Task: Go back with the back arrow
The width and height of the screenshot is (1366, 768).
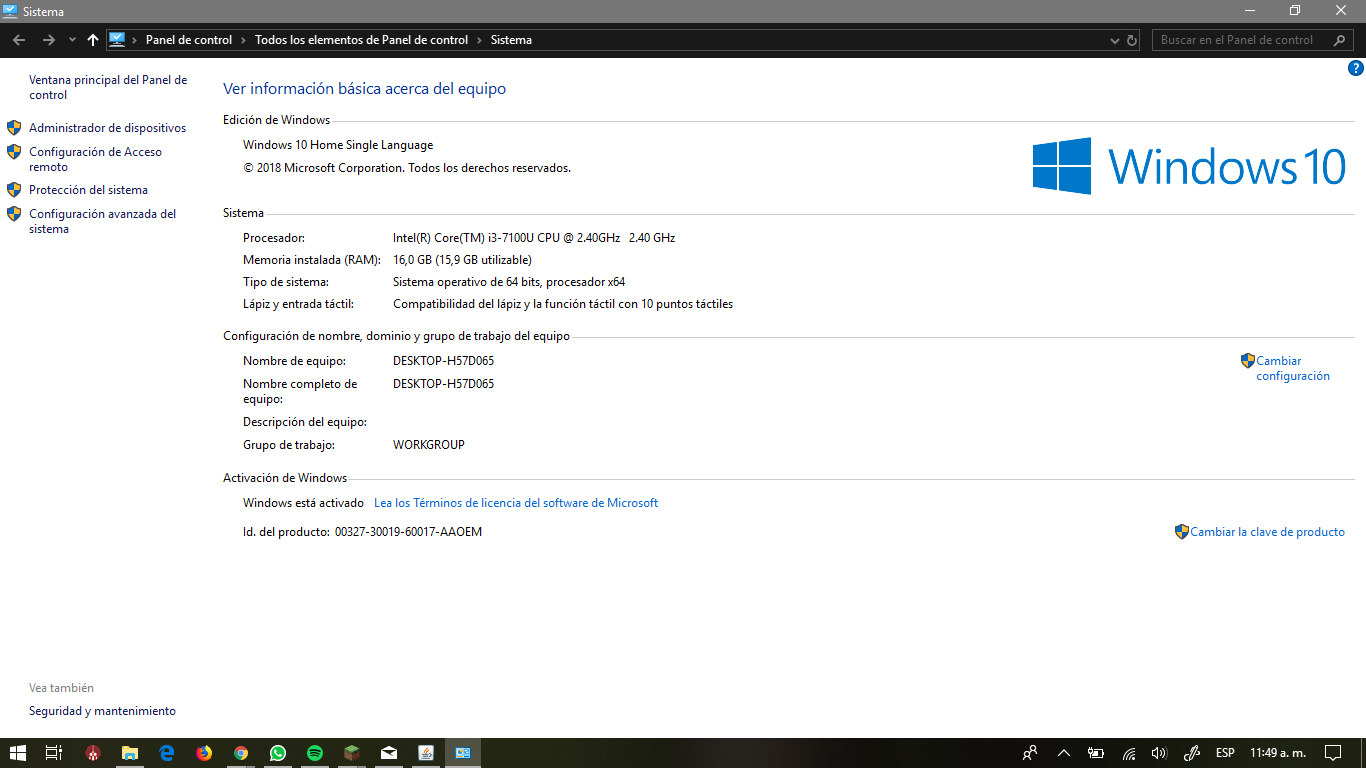Action: point(19,40)
